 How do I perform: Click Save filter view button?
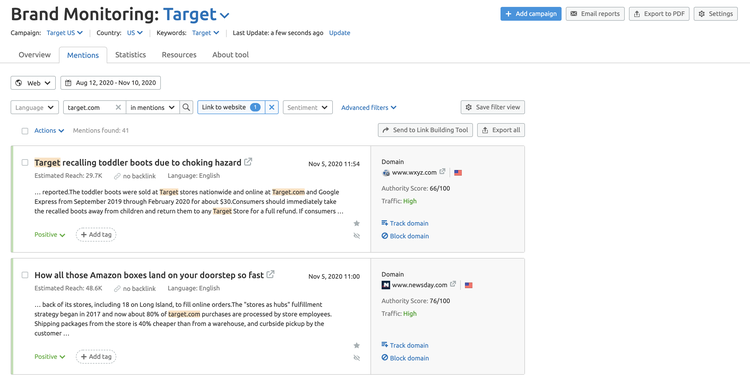pos(493,107)
